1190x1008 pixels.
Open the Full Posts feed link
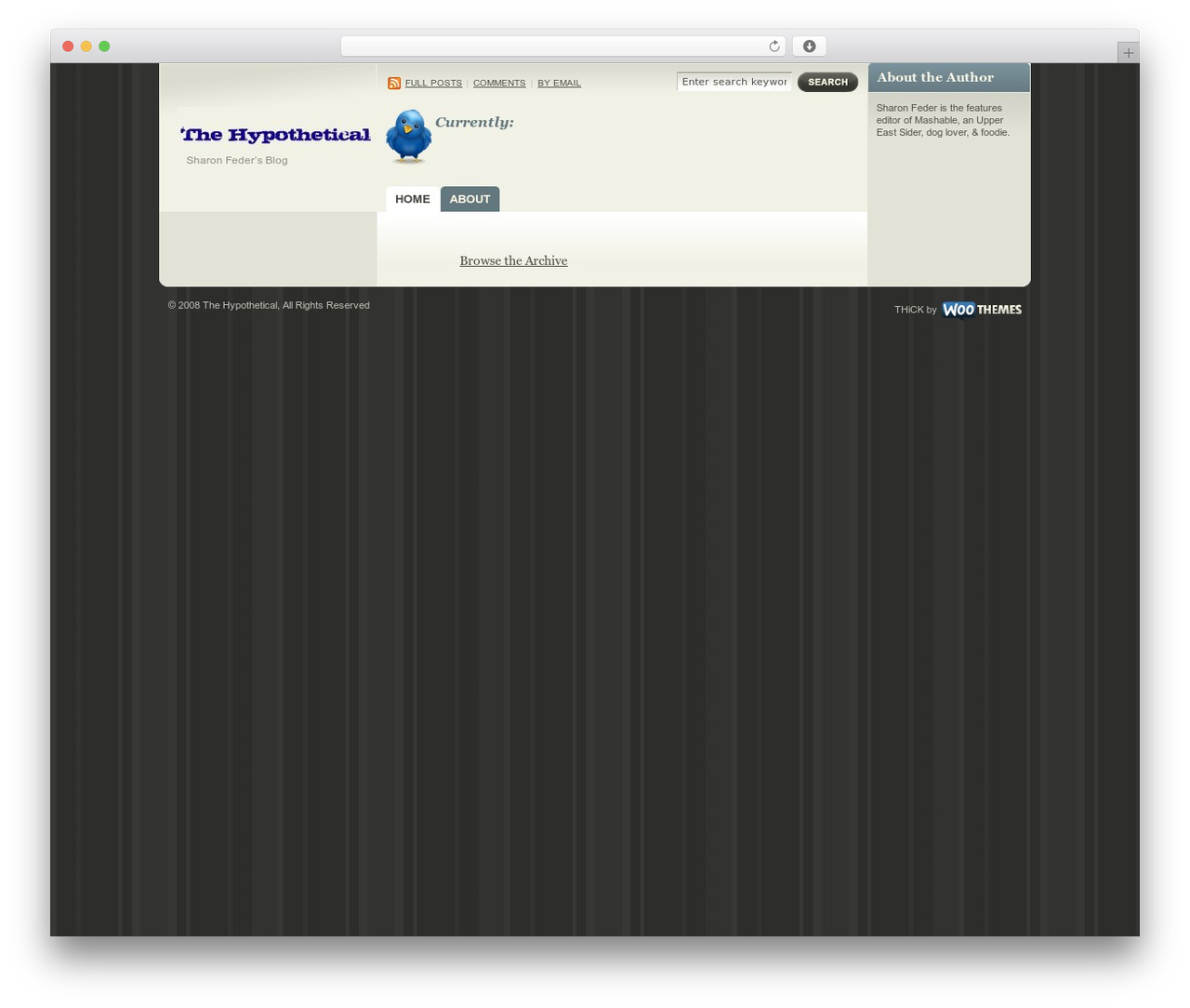click(433, 83)
